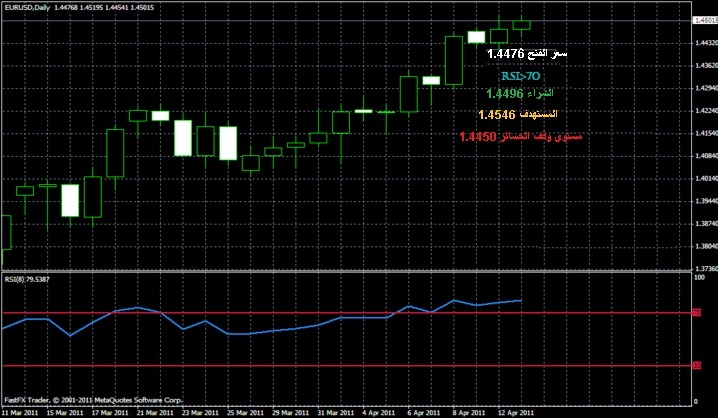Select the upper red RSI level line
Image resolution: width=718 pixels, height=418 pixels.
[300, 313]
